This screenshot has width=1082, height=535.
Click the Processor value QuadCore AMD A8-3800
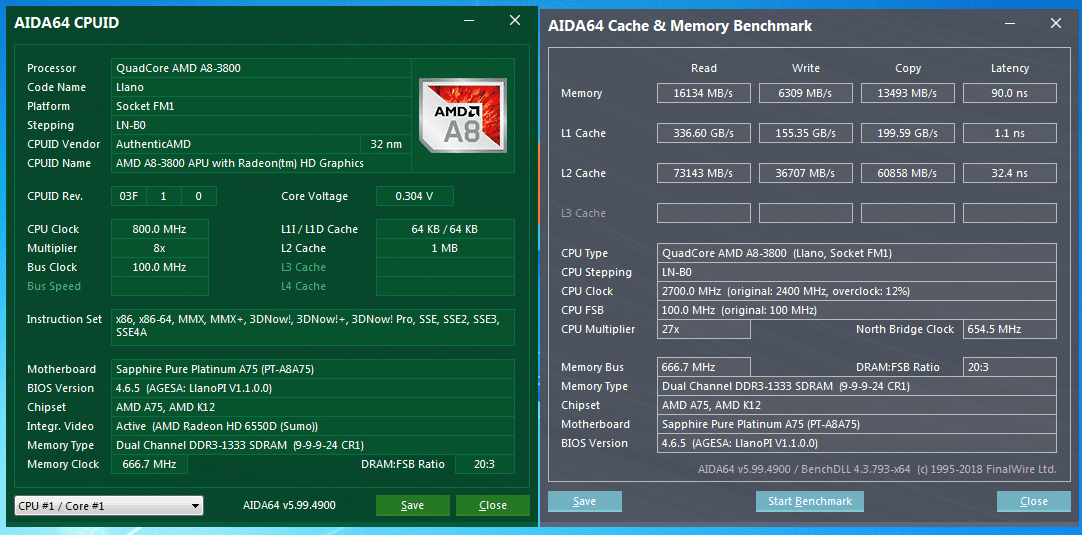(x=261, y=68)
